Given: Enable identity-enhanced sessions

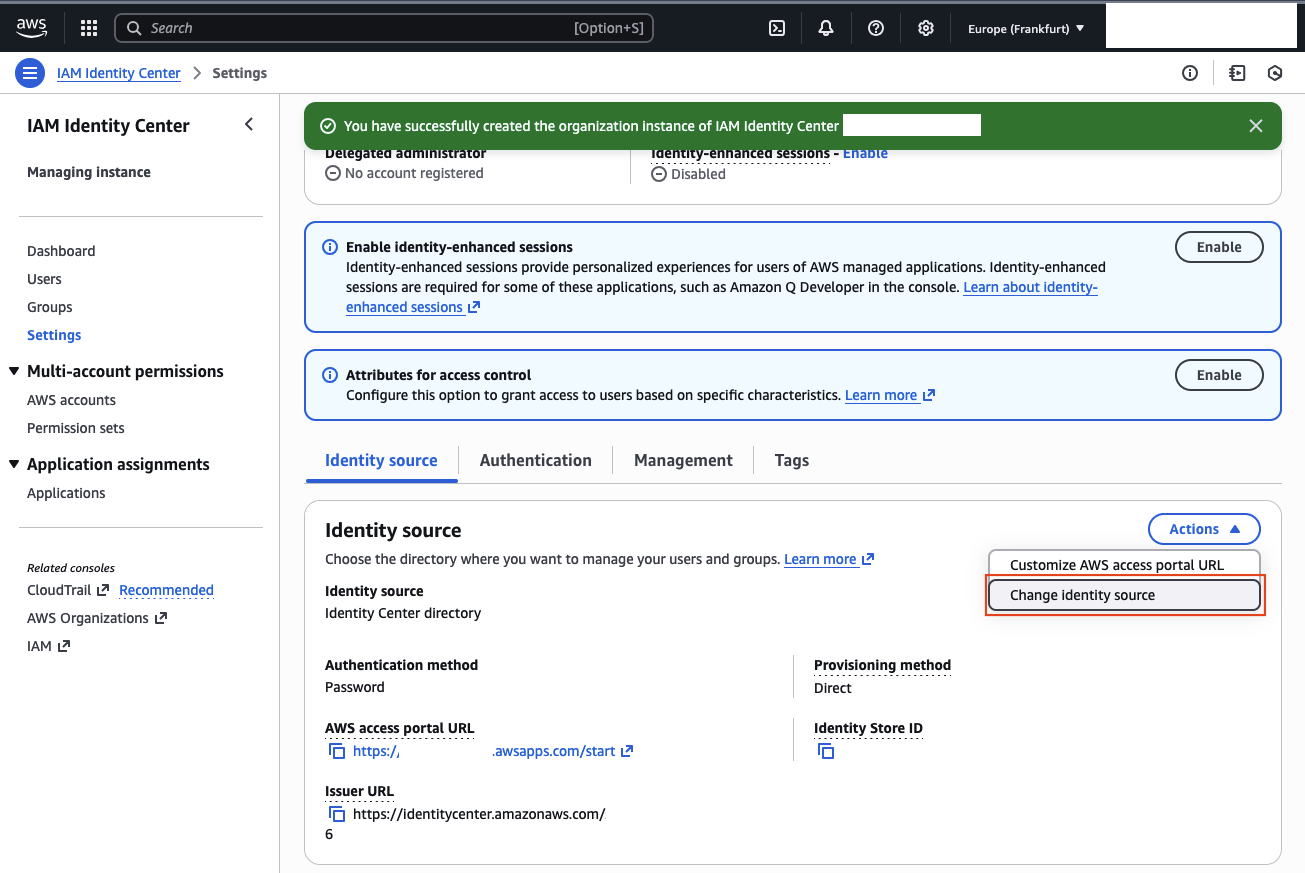Looking at the screenshot, I should [1219, 247].
